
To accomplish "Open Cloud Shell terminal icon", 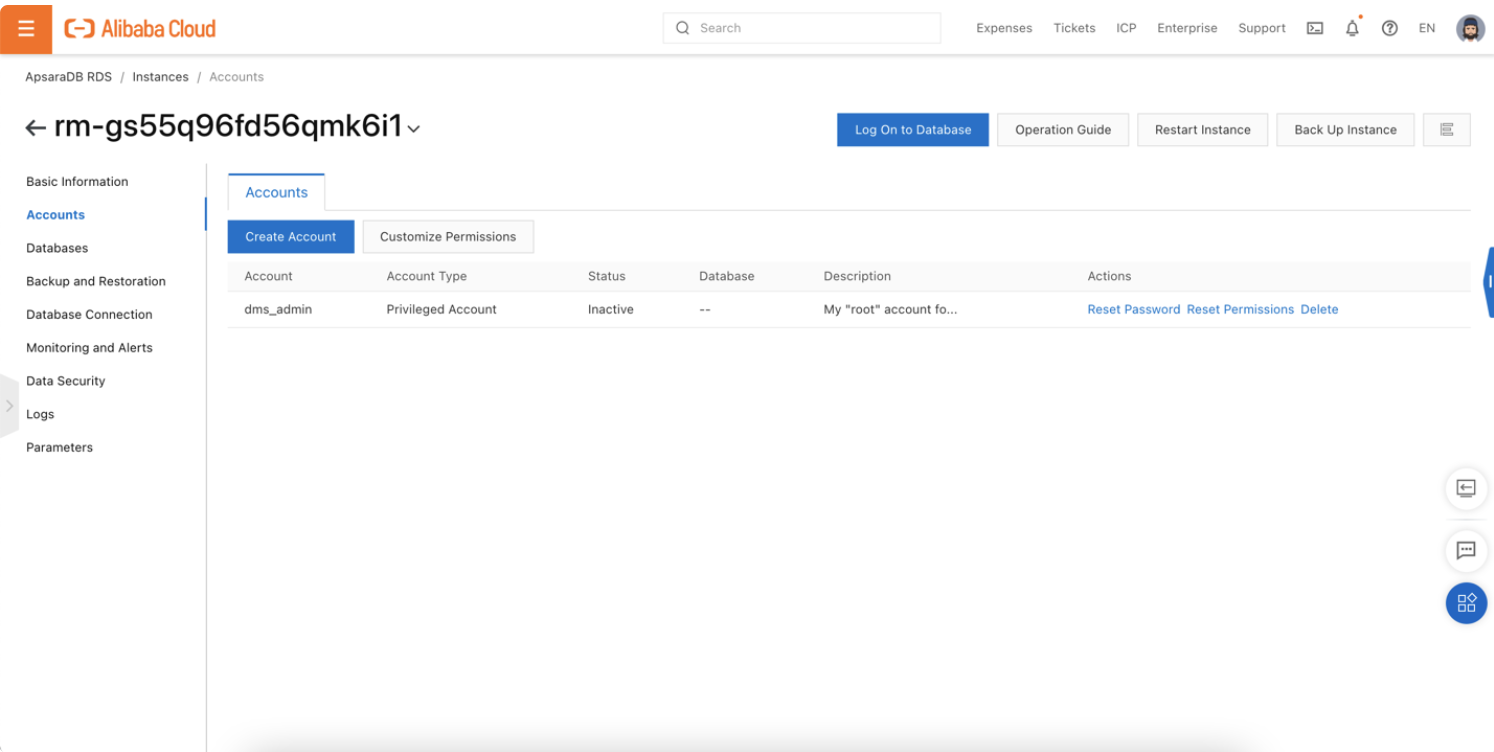I will pos(1315,28).
